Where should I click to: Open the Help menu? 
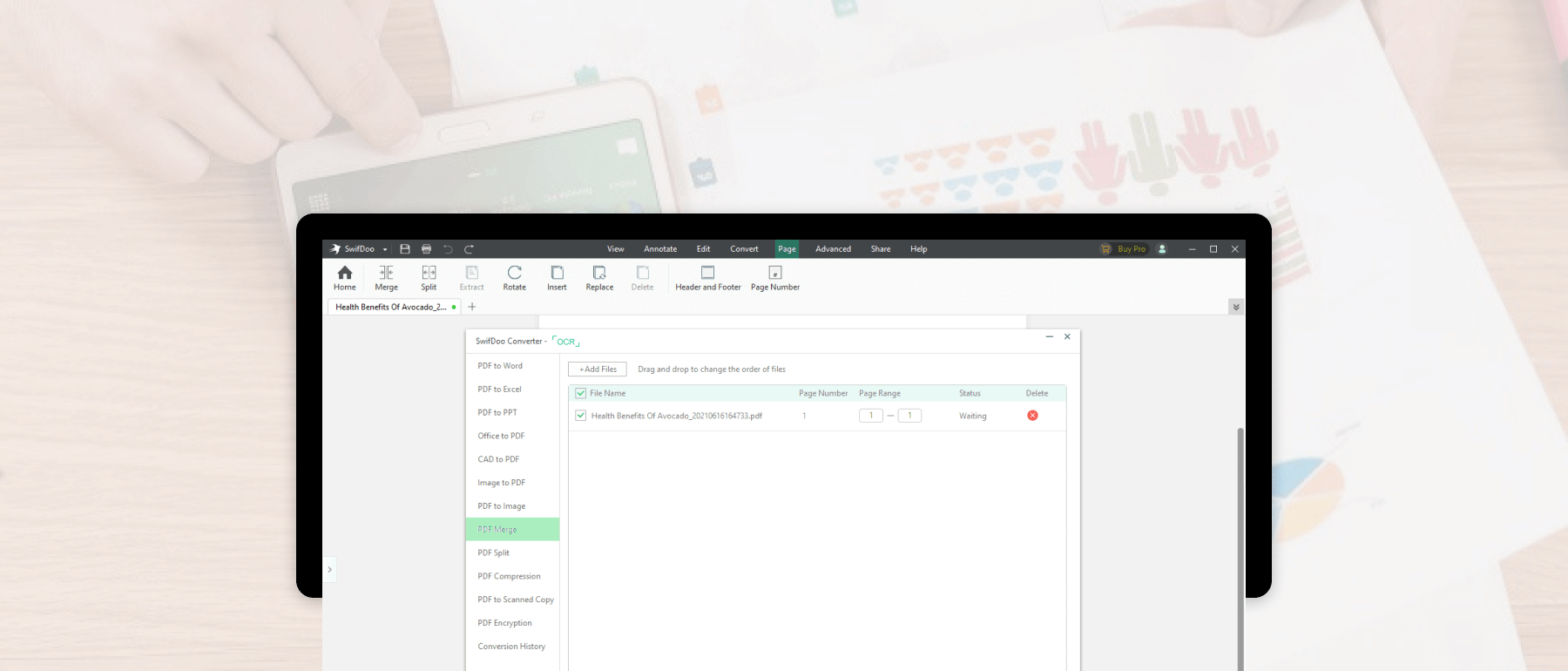919,249
